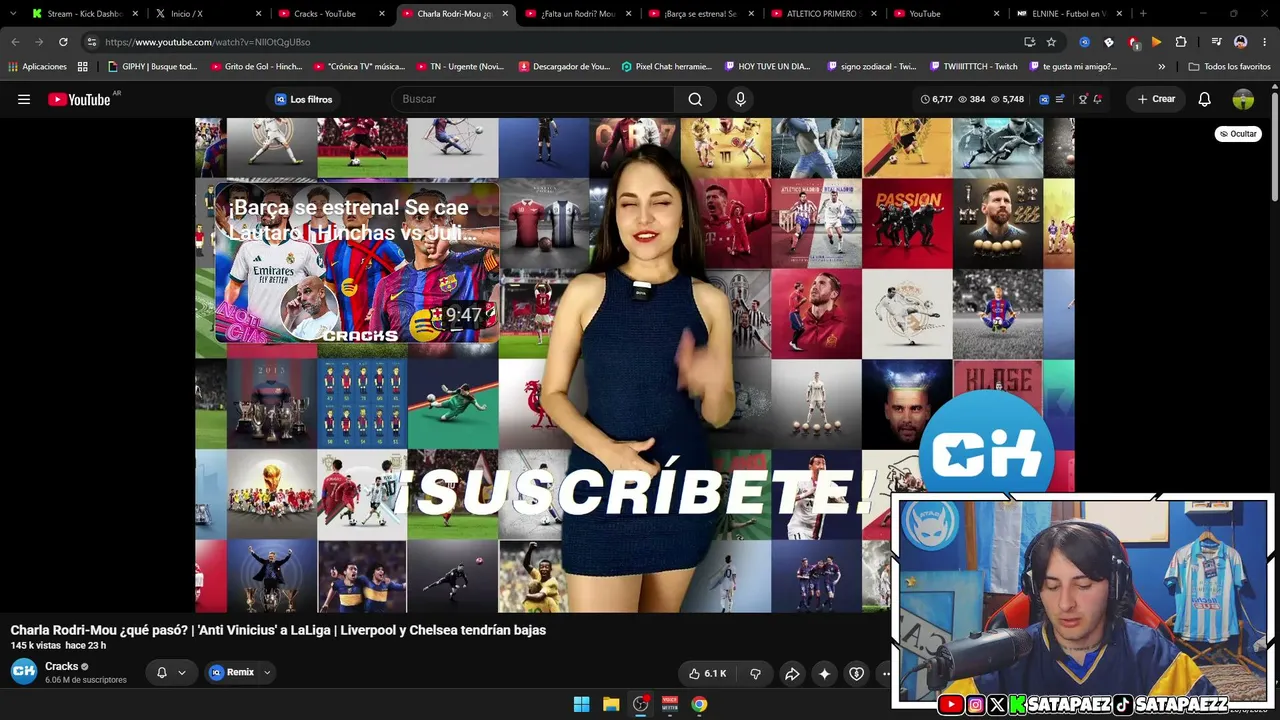Show more bookmarks with the double chevron
The width and height of the screenshot is (1280, 720).
(1161, 67)
